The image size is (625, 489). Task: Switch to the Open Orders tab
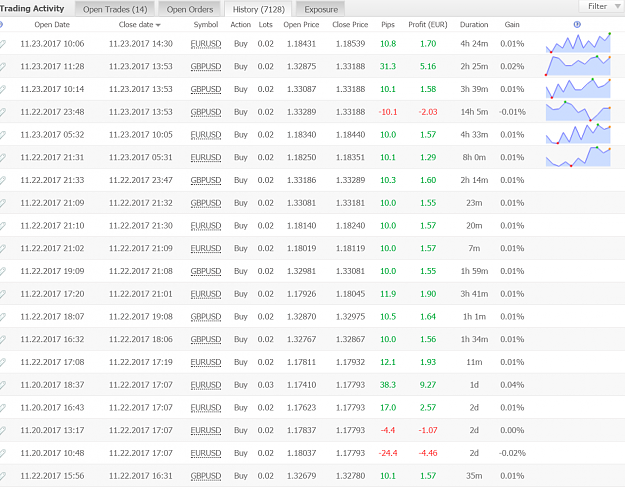190,9
